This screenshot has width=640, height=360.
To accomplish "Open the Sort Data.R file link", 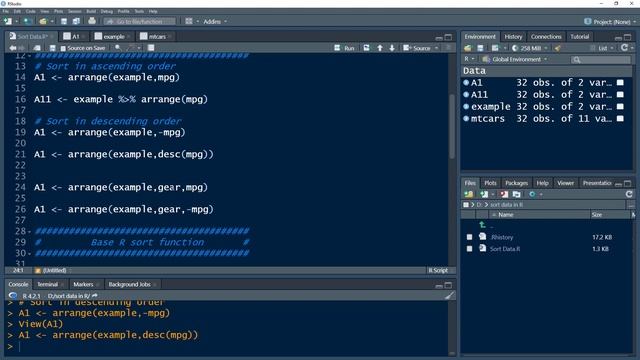I will (505, 249).
